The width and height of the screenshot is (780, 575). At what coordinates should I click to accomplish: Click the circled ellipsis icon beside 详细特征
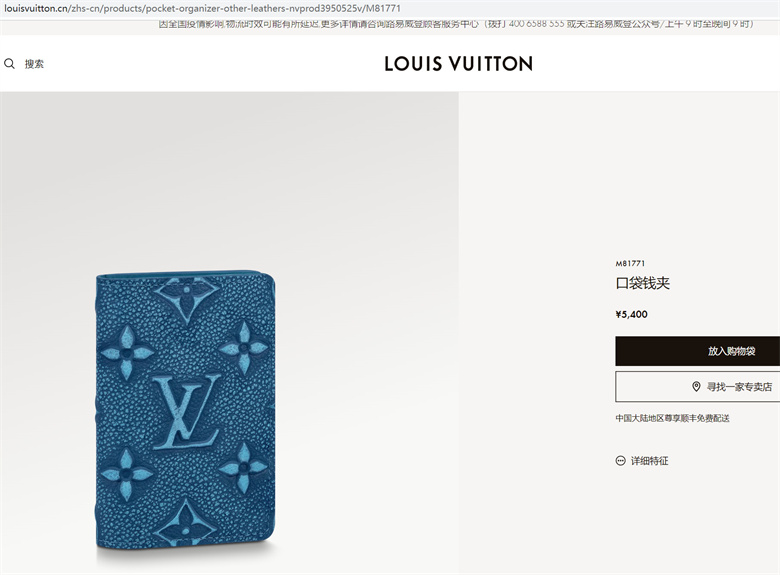point(620,461)
